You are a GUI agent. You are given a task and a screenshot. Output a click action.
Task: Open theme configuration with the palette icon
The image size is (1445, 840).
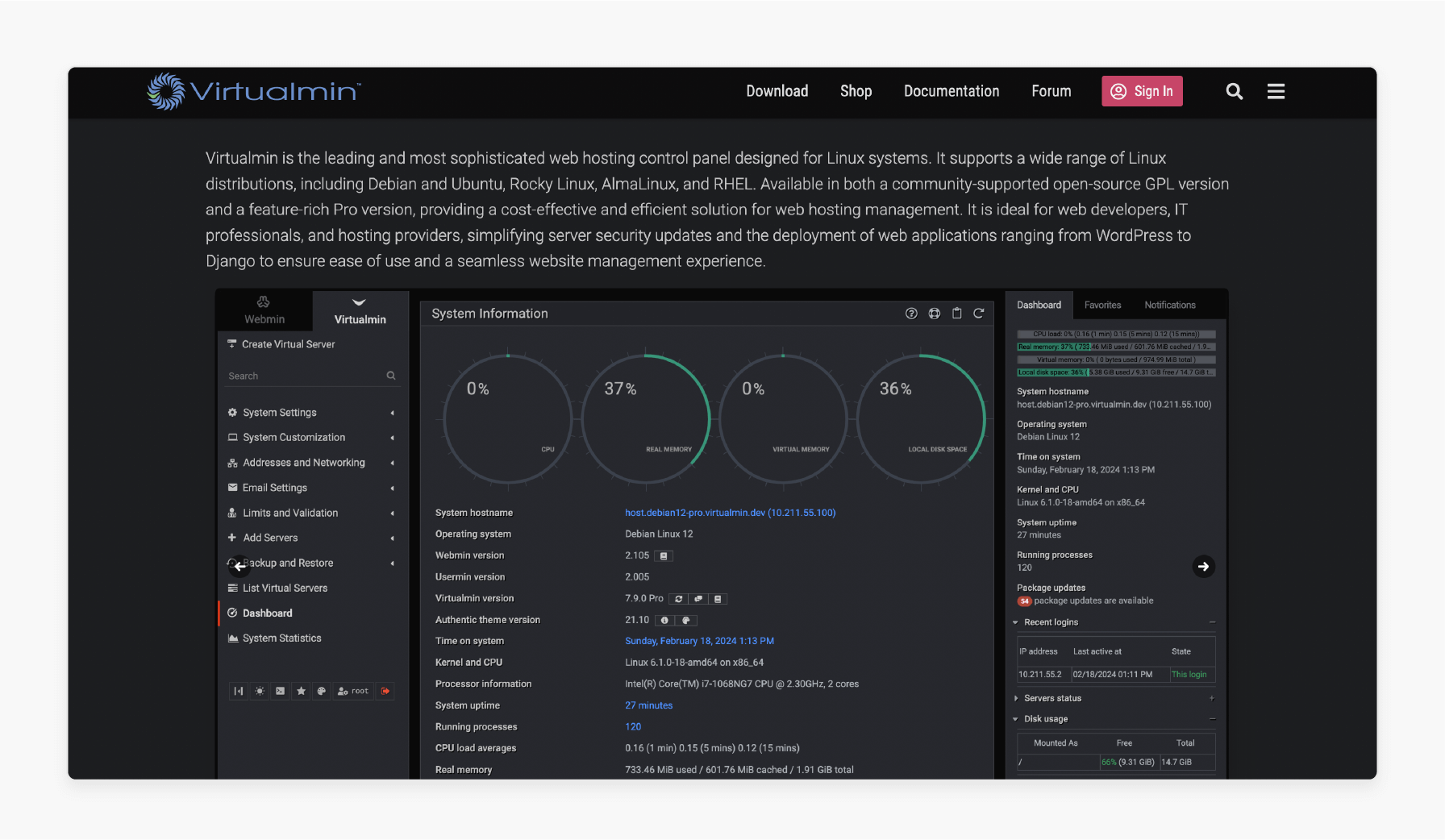tap(322, 691)
